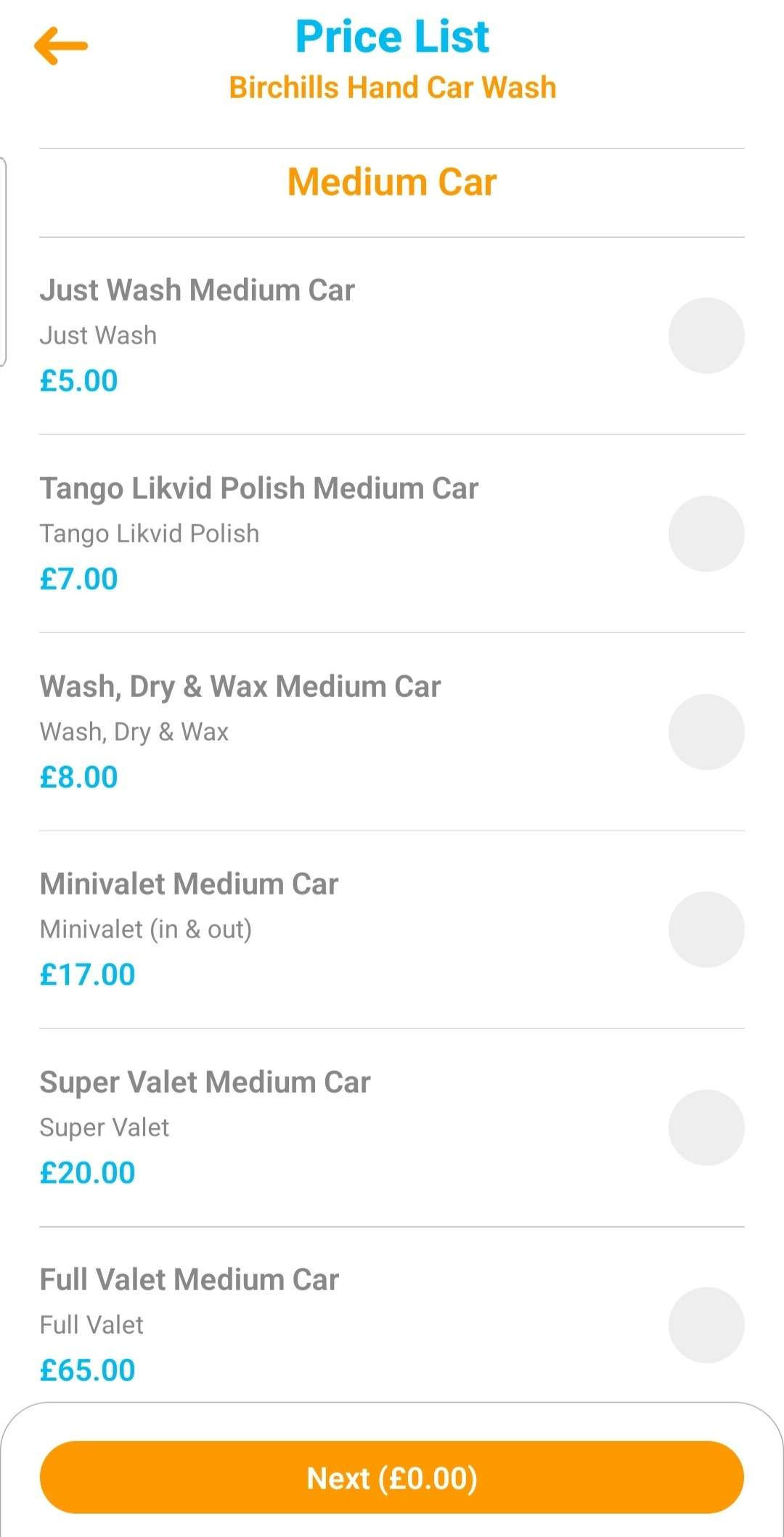Tap the Full Valet Medium Car title
The image size is (784, 1537).
pos(189,1280)
